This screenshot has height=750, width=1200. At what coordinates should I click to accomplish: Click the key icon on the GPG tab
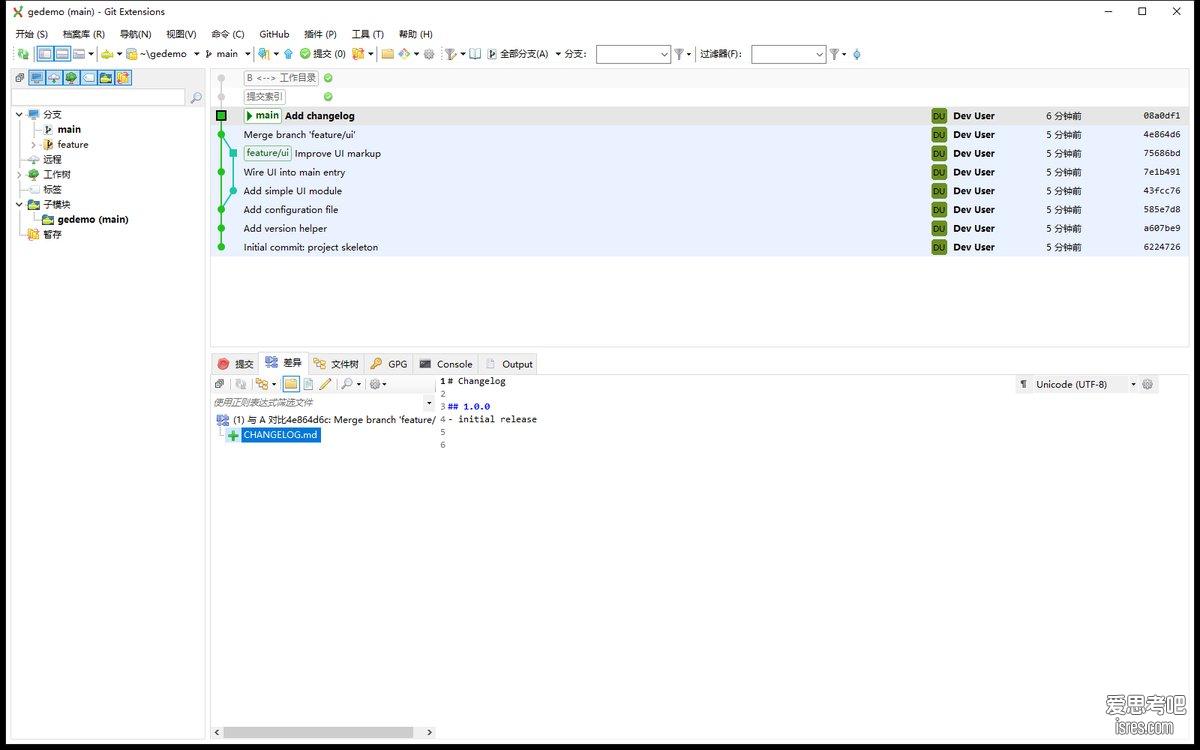pos(376,364)
